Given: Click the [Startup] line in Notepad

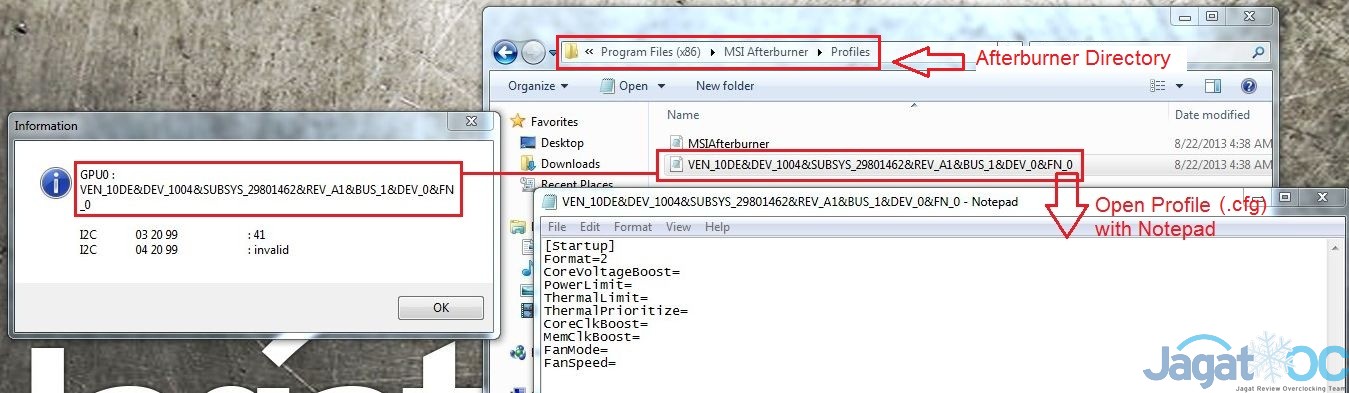Looking at the screenshot, I should [580, 246].
